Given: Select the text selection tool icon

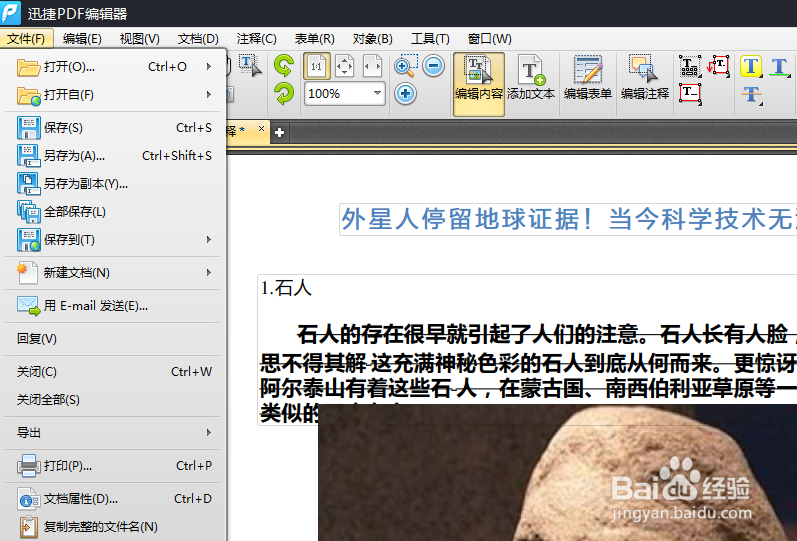Looking at the screenshot, I should [x=250, y=66].
